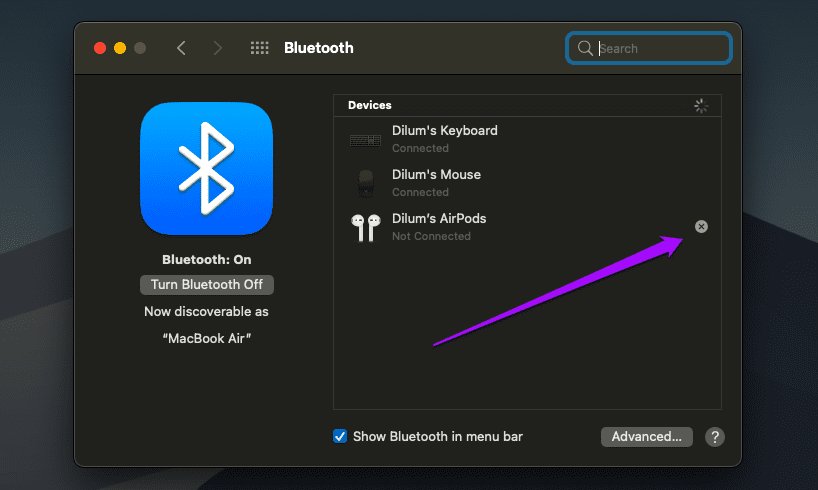Go forward with the right chevron
The height and width of the screenshot is (490, 818).
click(x=218, y=48)
